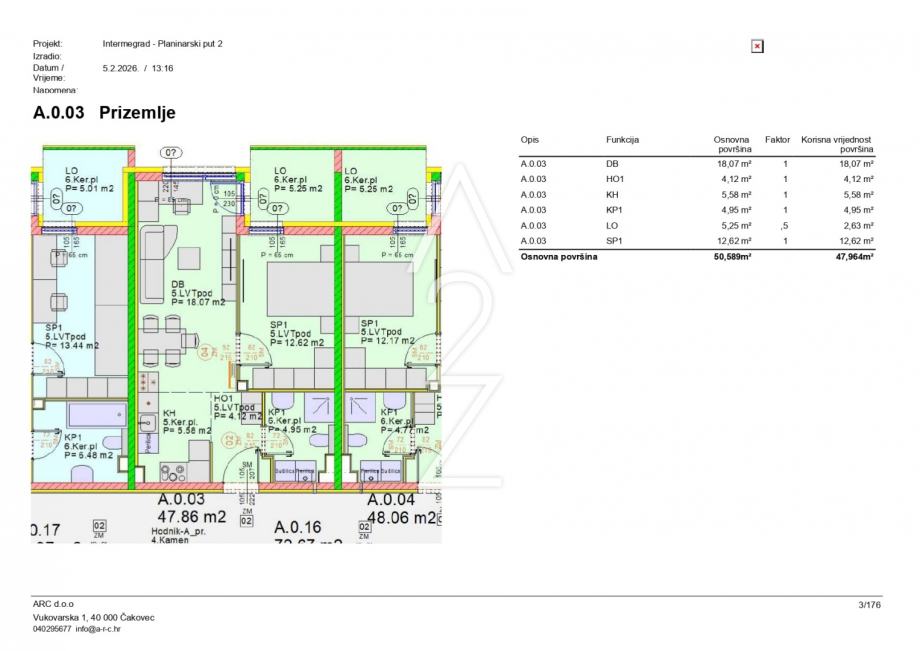
Task: Select the DB function row in the table
Action: 697,164
